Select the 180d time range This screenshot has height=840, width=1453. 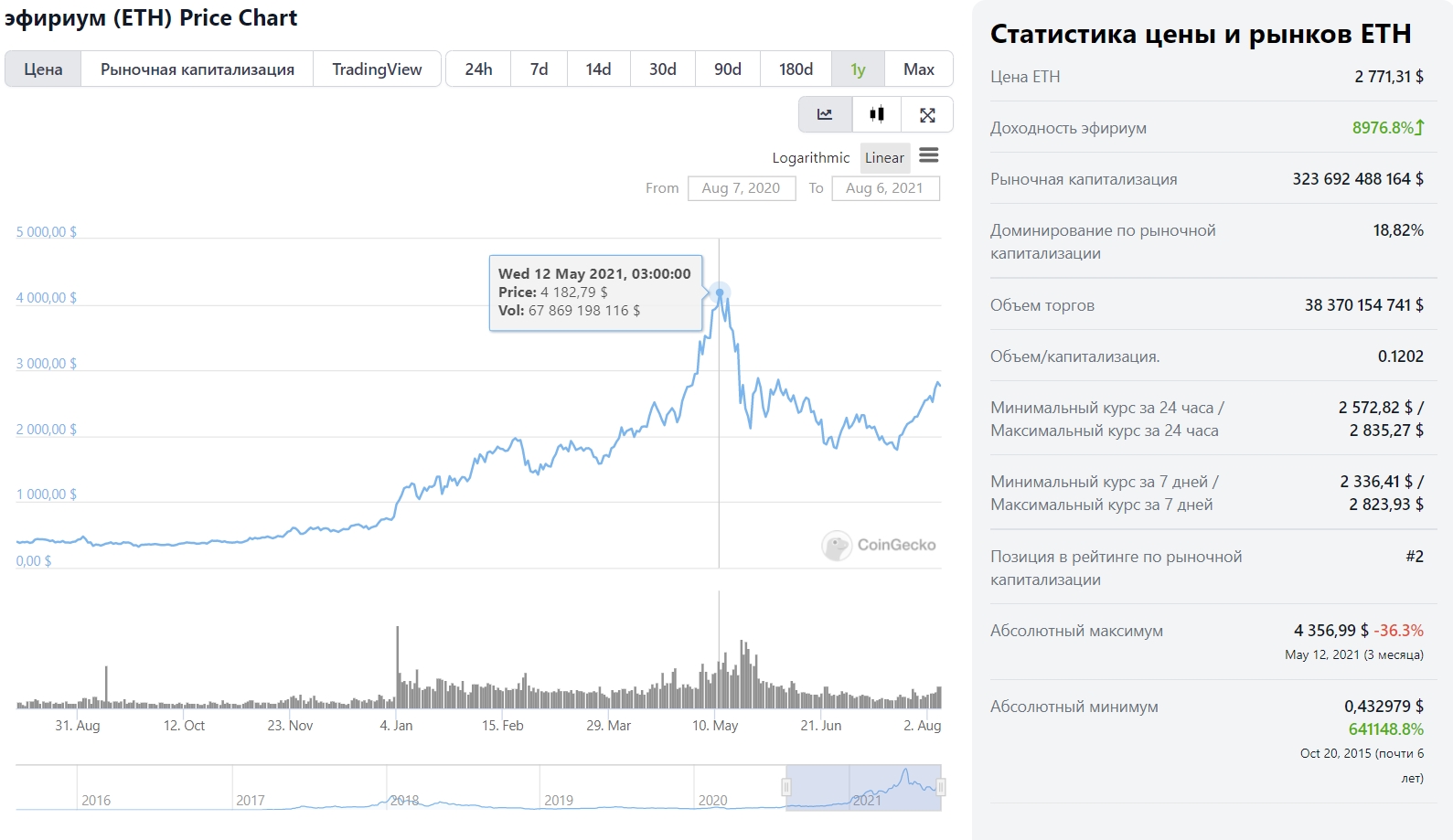[x=796, y=69]
